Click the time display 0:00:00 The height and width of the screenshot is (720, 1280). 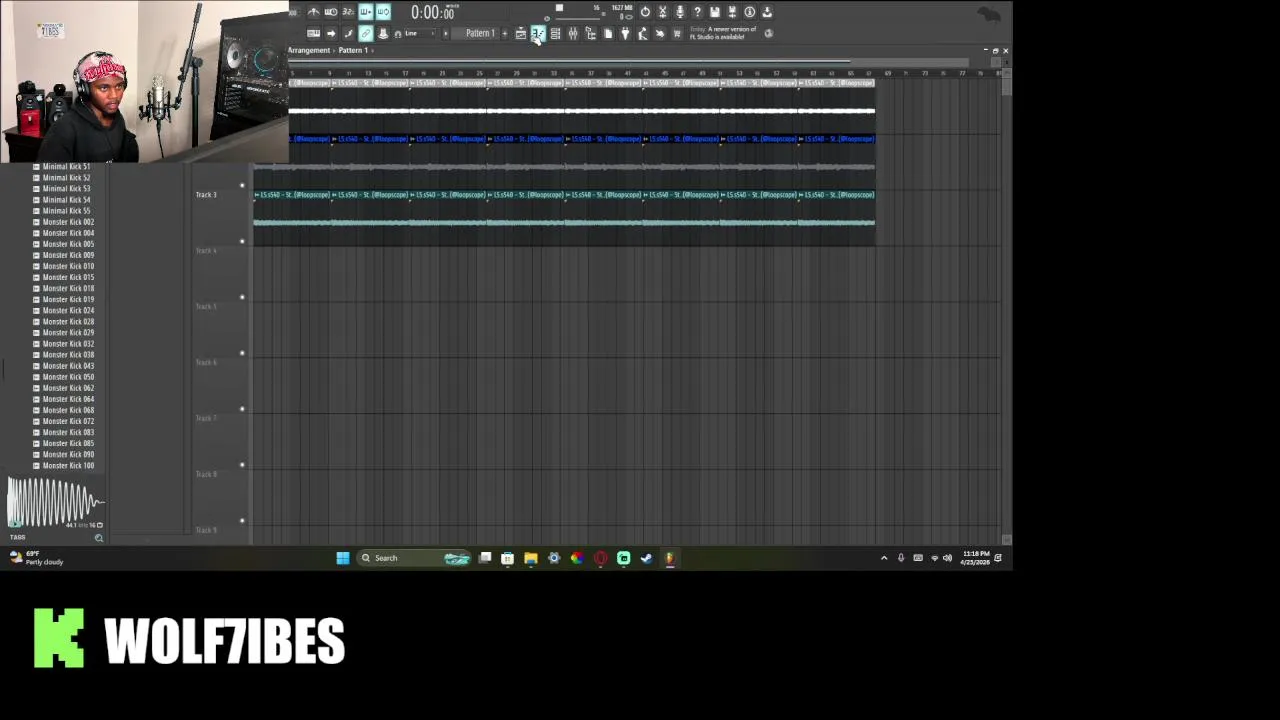click(x=433, y=12)
